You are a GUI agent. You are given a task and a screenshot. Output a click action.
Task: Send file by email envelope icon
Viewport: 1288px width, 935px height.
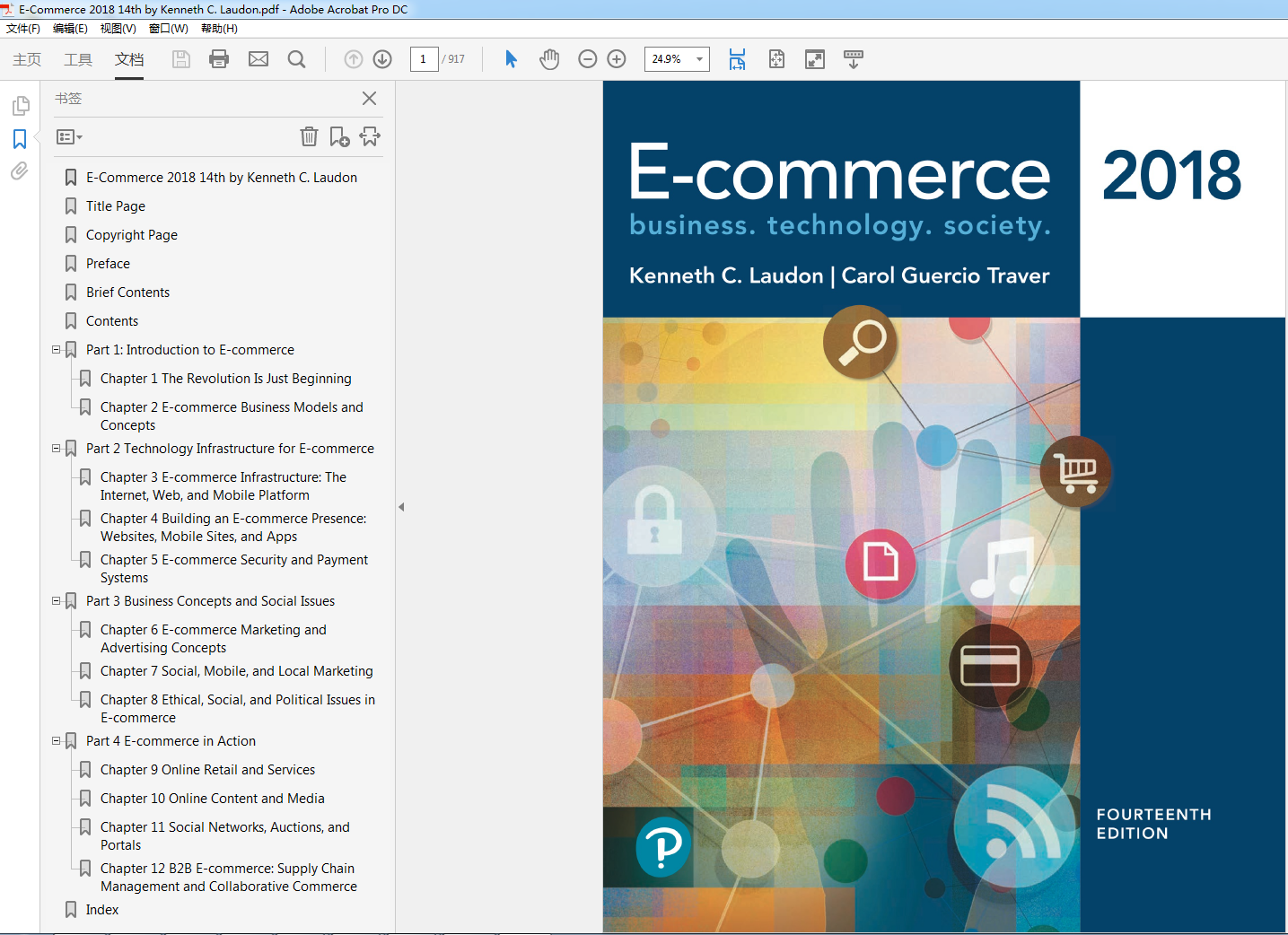258,59
